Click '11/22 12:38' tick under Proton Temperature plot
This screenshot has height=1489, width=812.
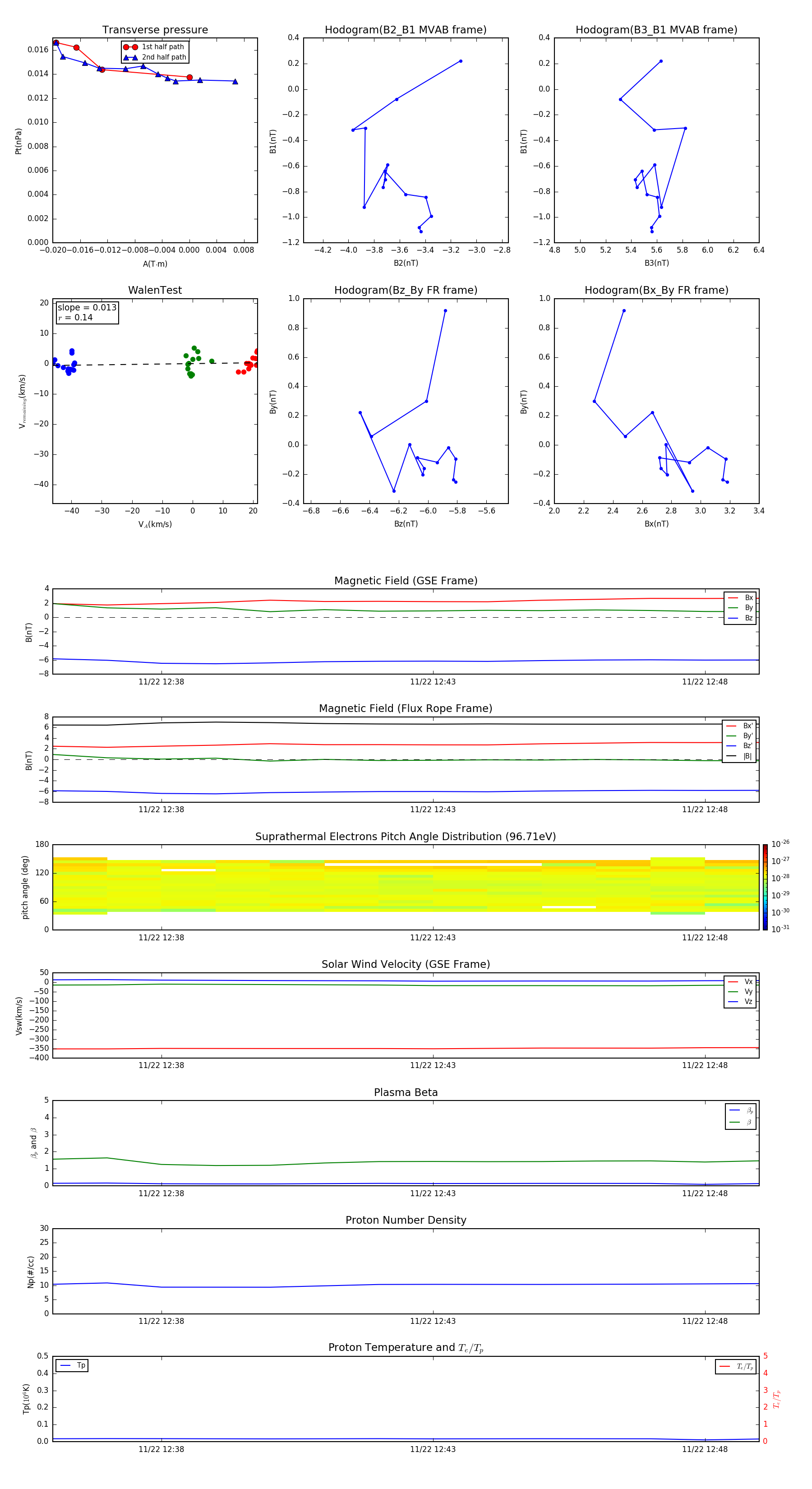click(161, 1449)
